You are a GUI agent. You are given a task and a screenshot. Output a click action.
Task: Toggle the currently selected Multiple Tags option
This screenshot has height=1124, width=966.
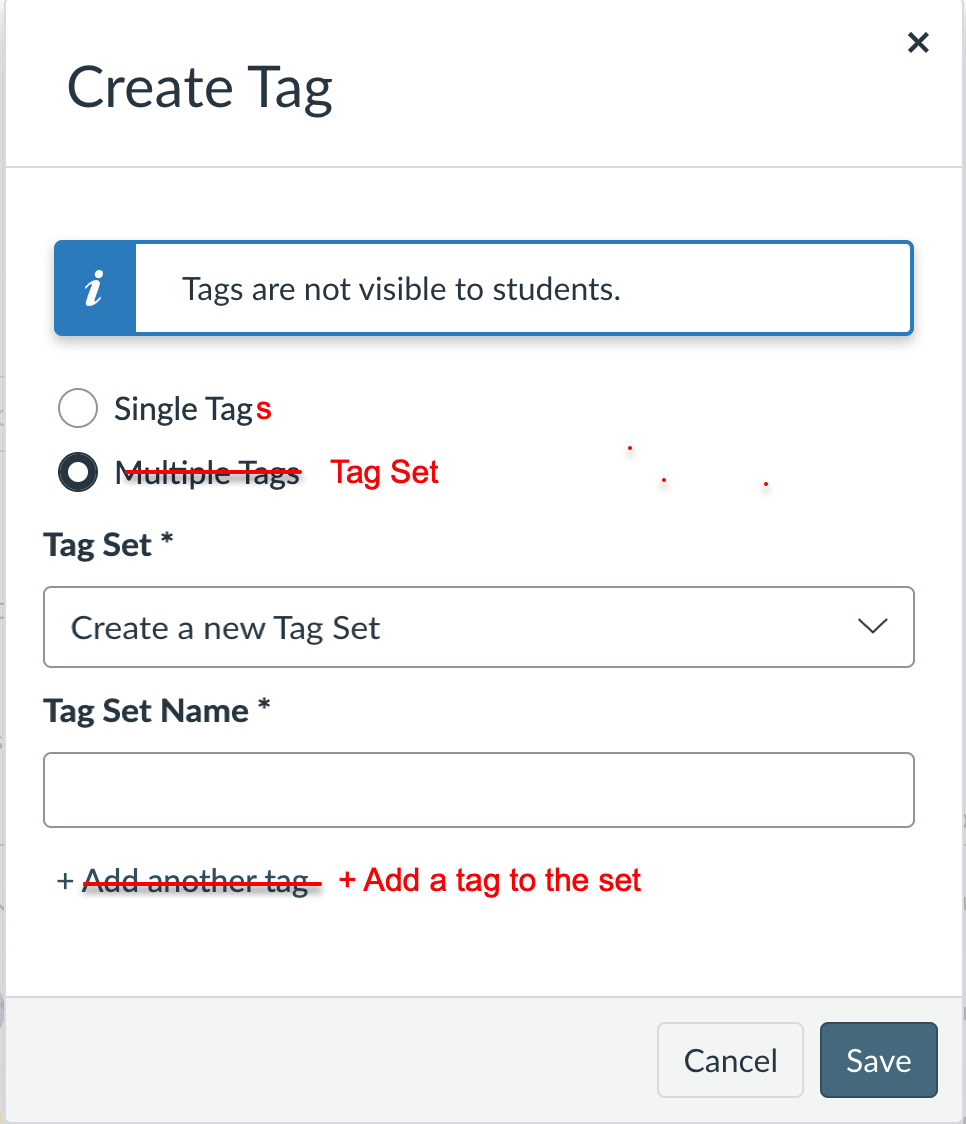[x=78, y=473]
